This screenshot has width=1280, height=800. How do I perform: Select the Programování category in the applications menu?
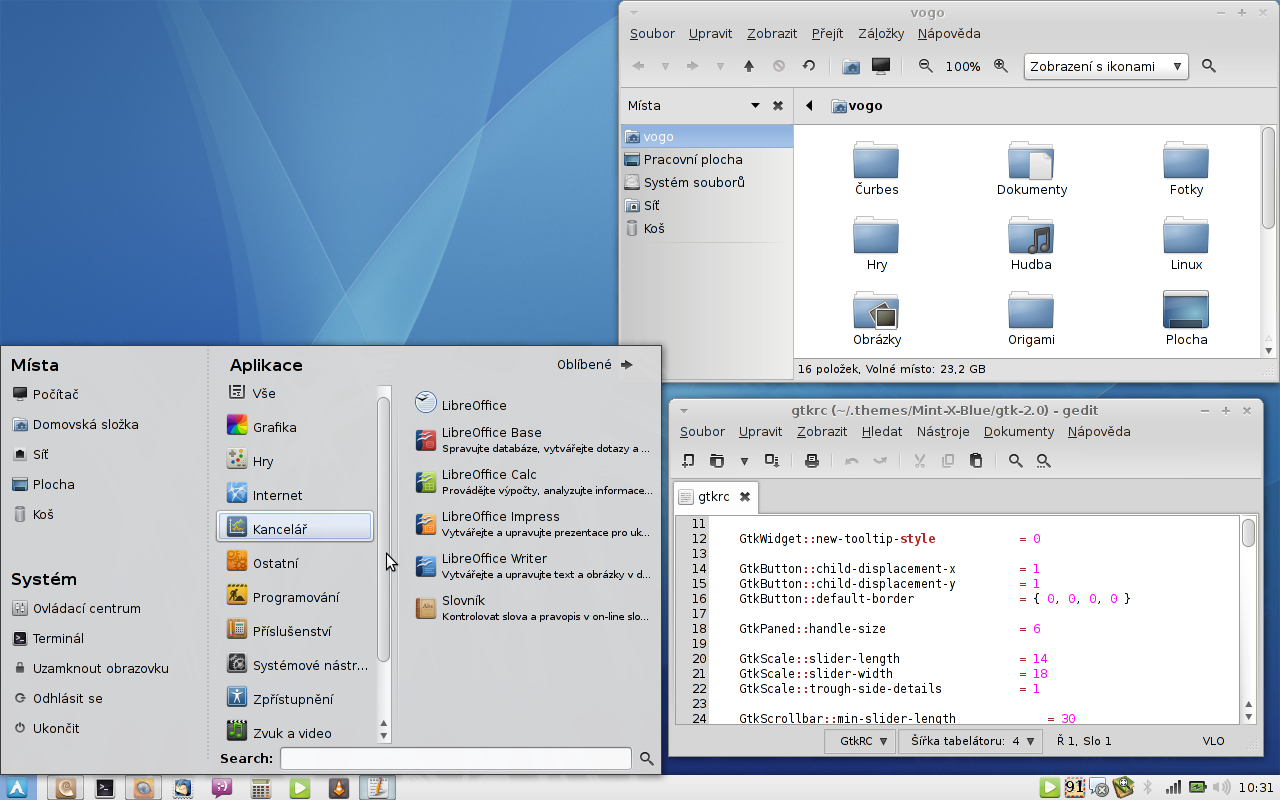coord(295,597)
